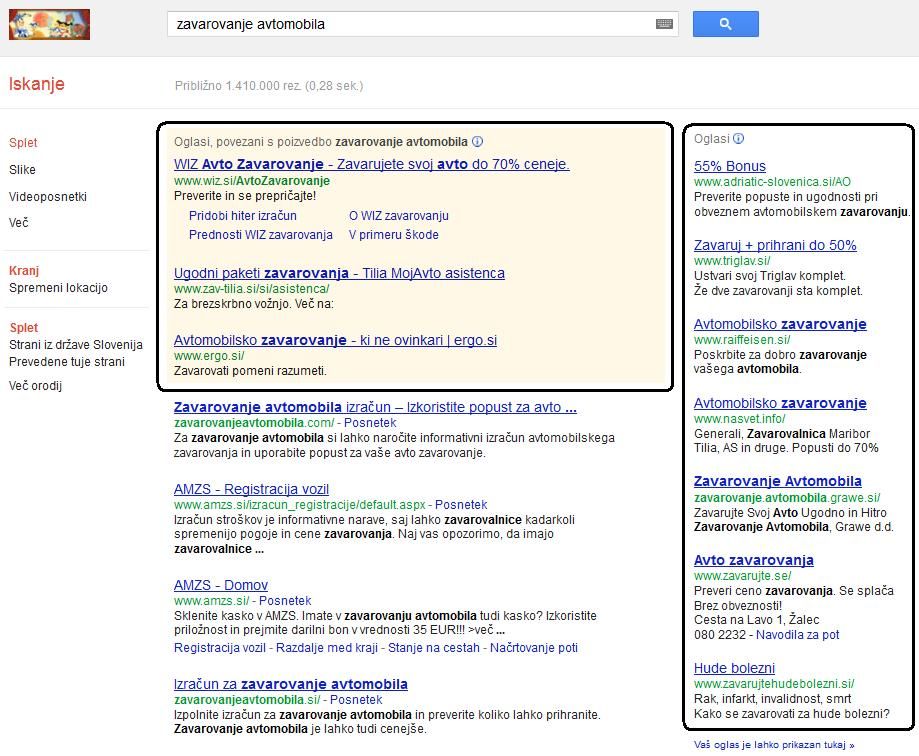The width and height of the screenshot is (919, 756).
Task: Choose Prevedene tuje strani filter
Action: pos(68,362)
